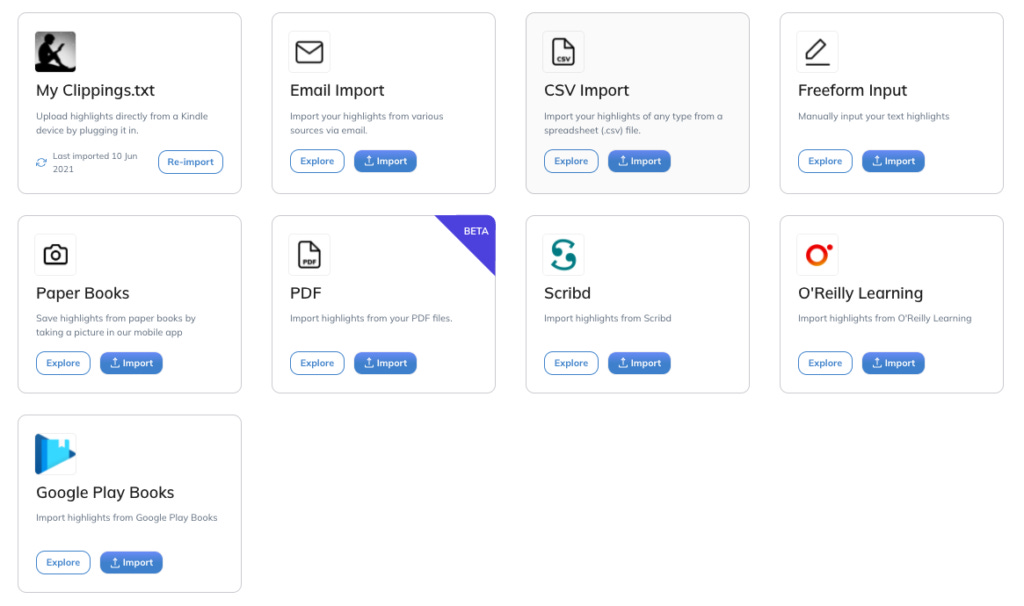Click the Scribd logo icon

(563, 255)
